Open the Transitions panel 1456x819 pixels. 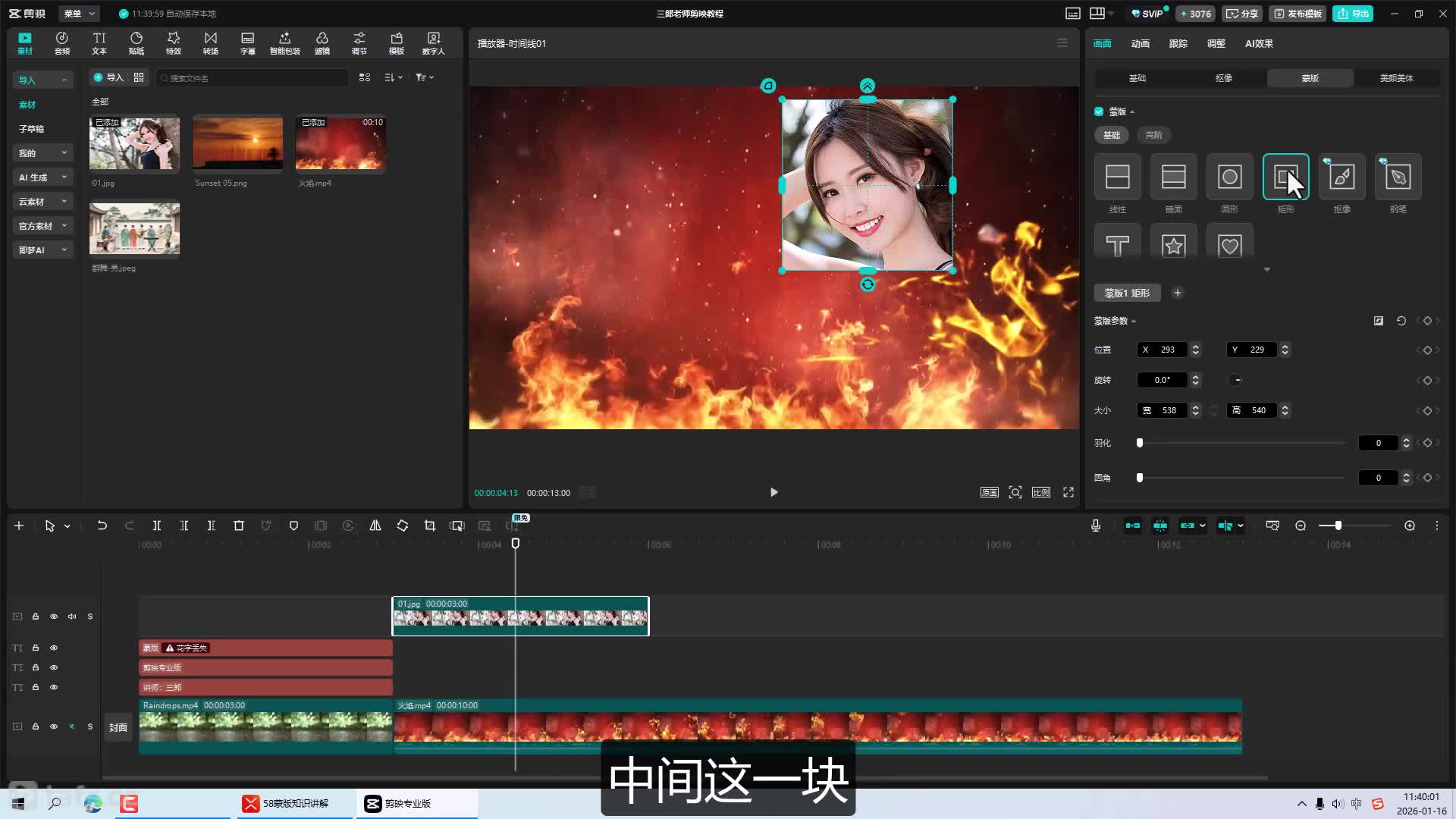[210, 43]
